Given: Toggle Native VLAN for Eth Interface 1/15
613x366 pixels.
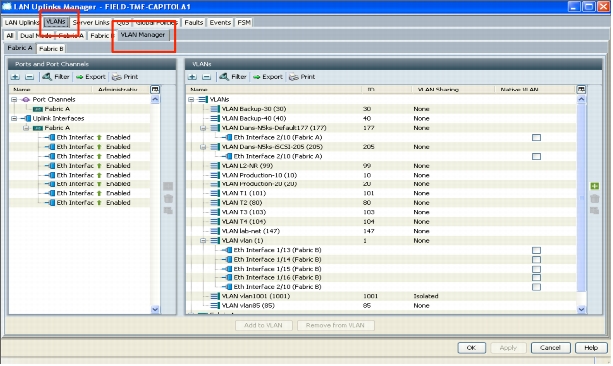Looking at the screenshot, I should point(536,269).
